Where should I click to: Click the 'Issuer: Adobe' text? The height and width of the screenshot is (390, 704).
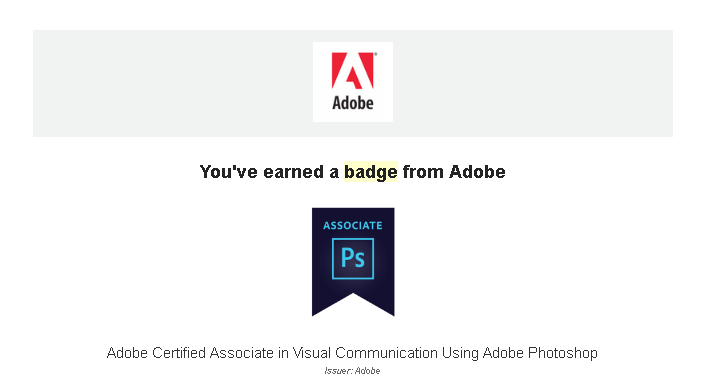[x=352, y=371]
